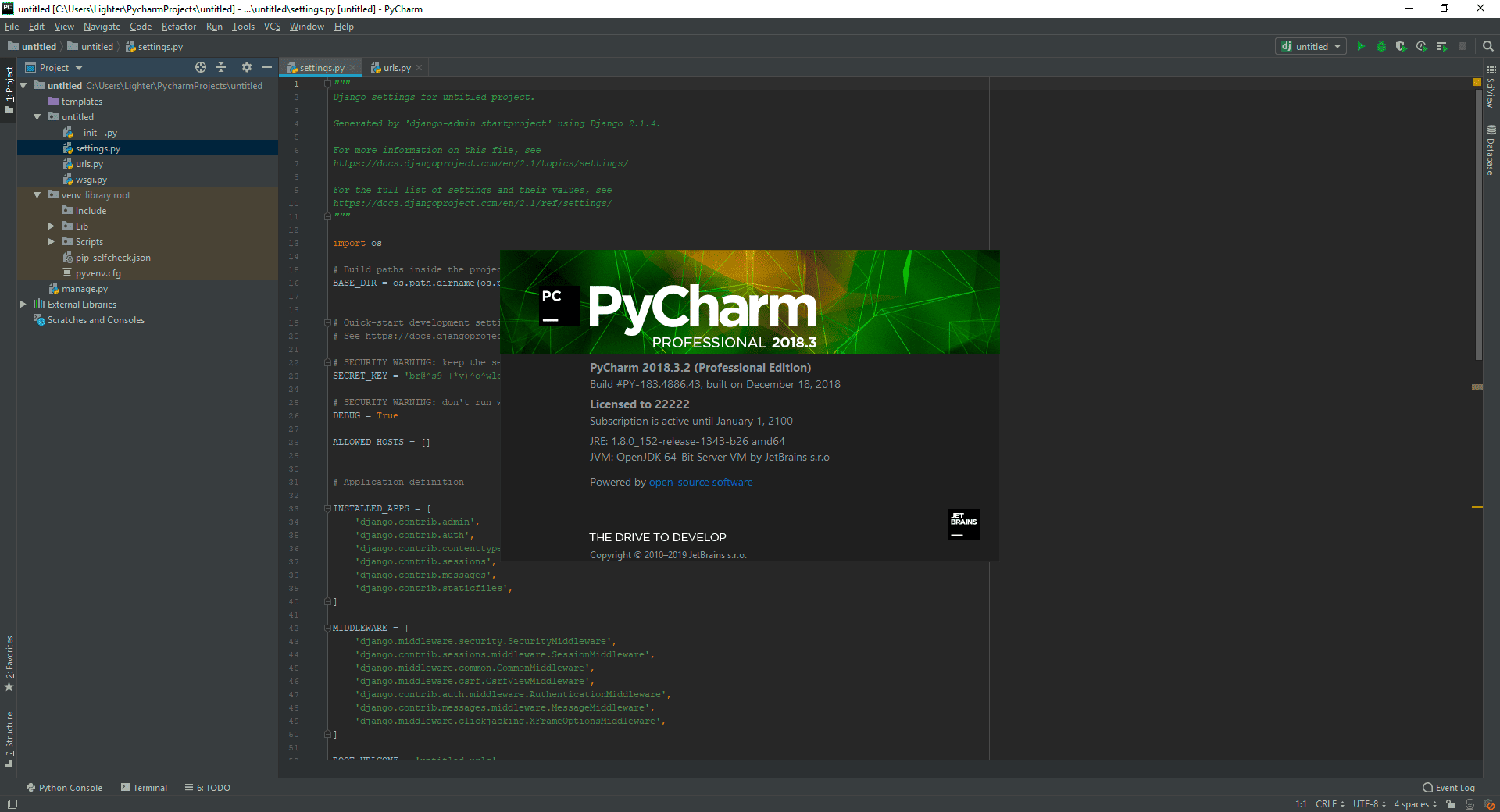This screenshot has height=812, width=1500.
Task: Click the first untitled breadcrumb
Action: click(32, 47)
